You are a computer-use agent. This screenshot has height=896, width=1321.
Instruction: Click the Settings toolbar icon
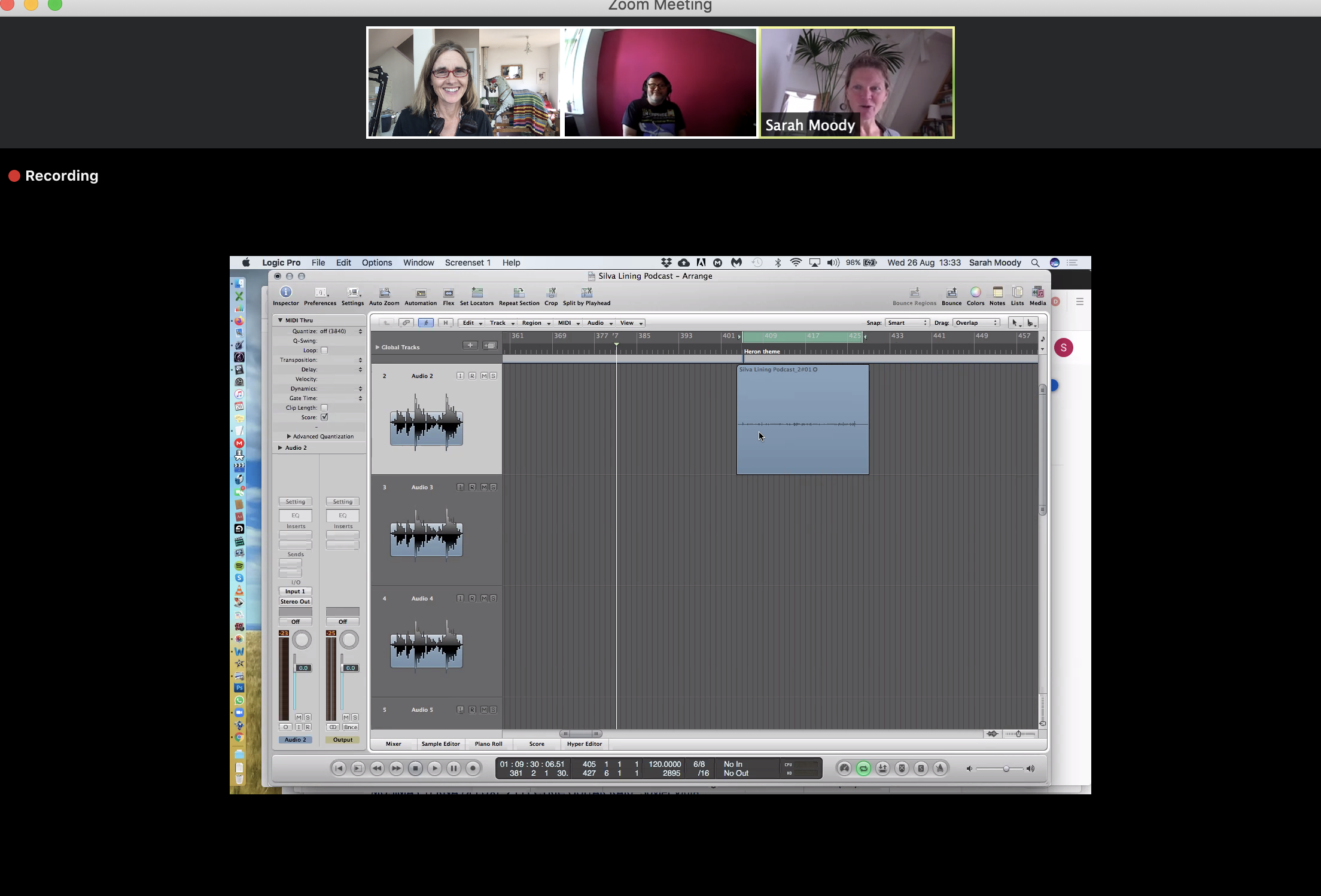point(352,292)
